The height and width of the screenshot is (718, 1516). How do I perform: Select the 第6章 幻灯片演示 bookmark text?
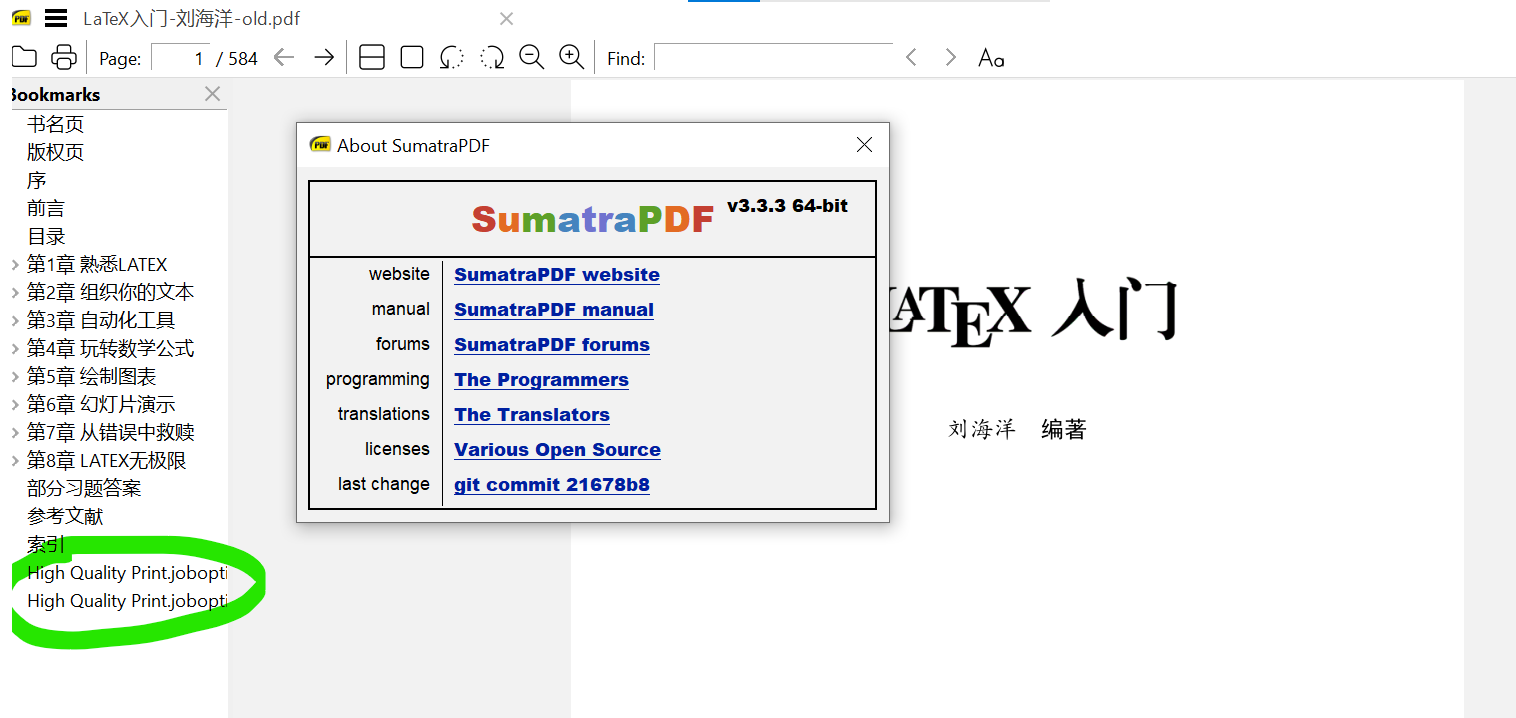tap(101, 404)
